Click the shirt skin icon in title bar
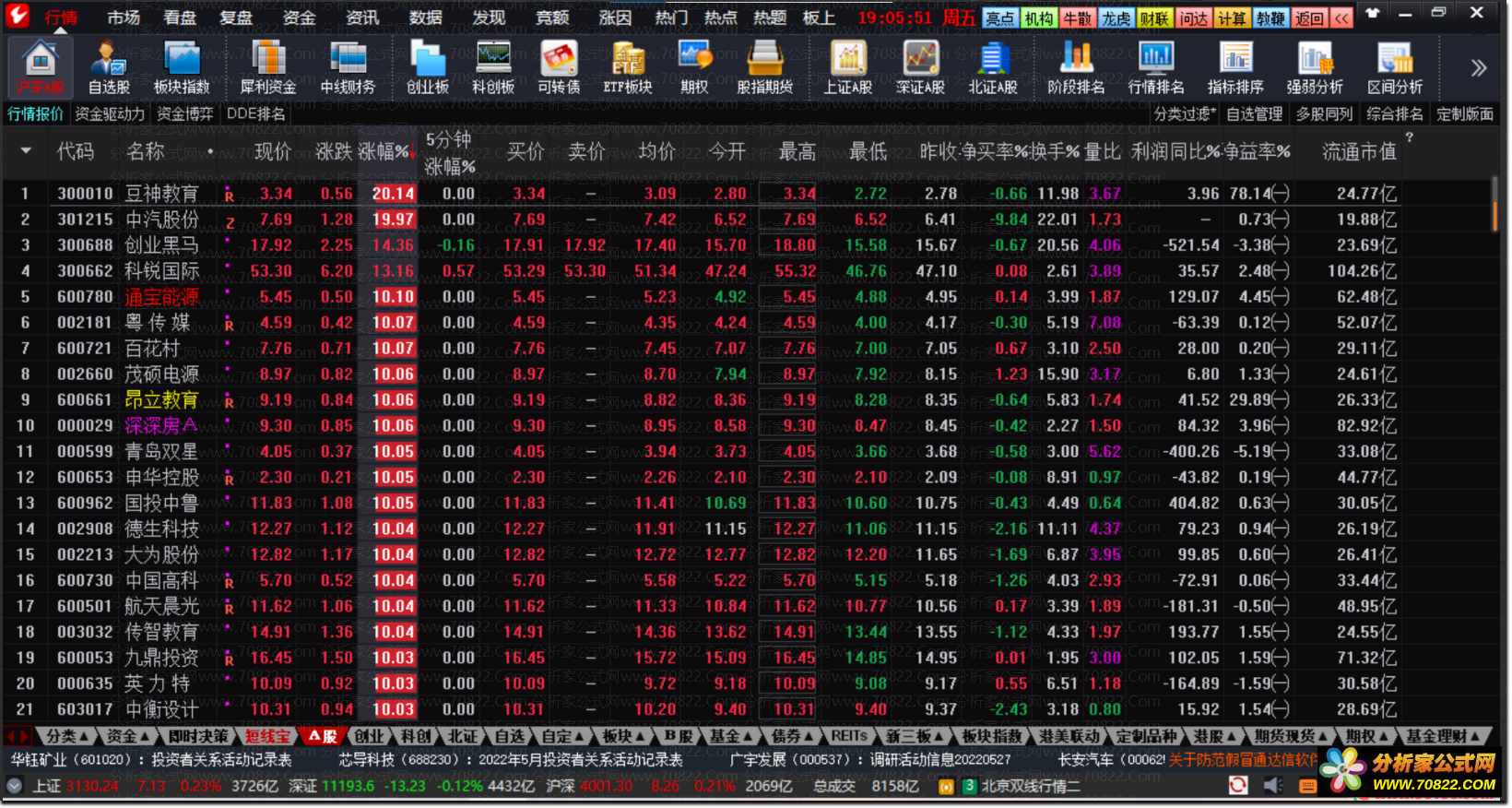Screen dimensions: 1512x808 pos(1373,14)
